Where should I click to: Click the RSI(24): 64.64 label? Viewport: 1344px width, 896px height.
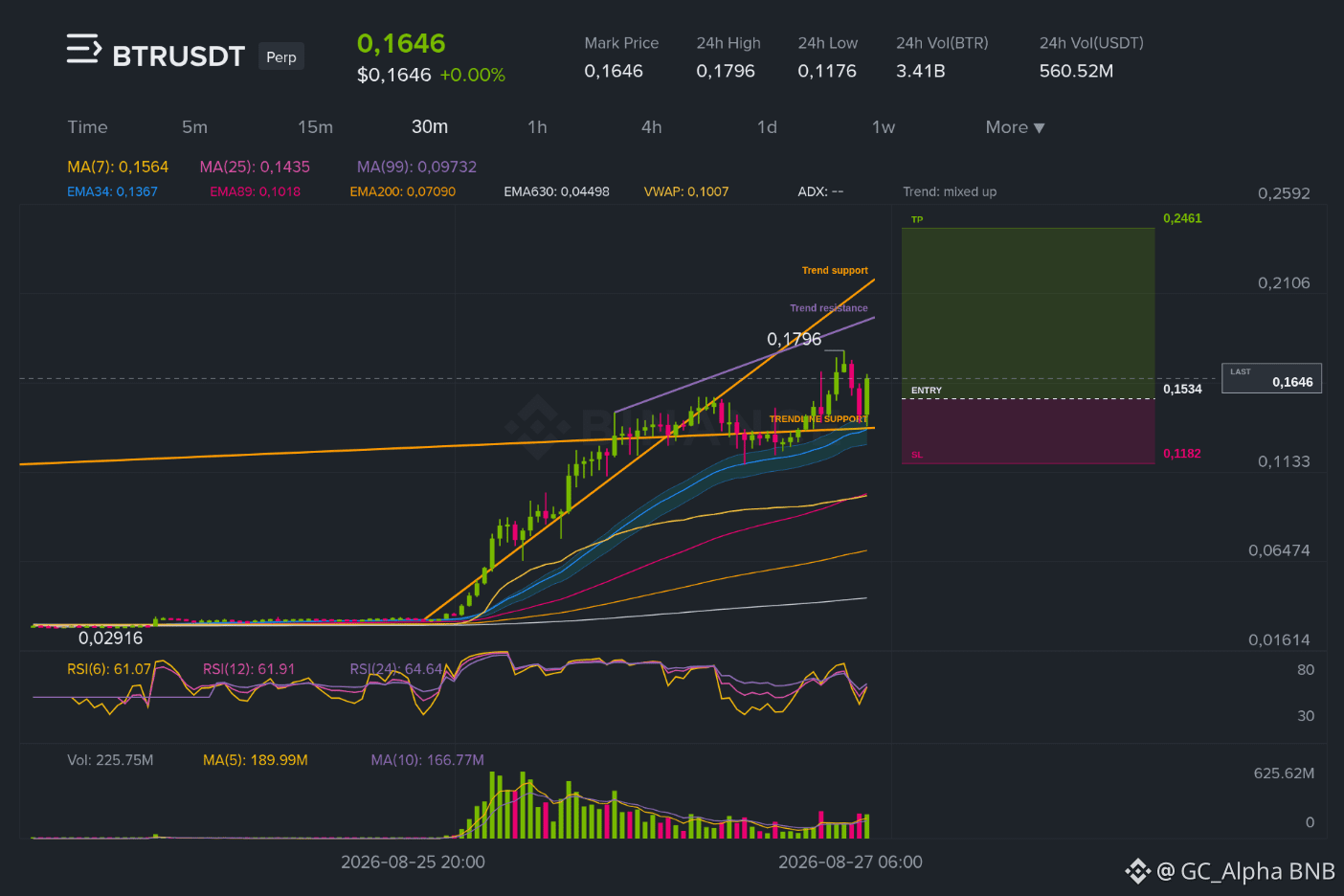tap(396, 669)
